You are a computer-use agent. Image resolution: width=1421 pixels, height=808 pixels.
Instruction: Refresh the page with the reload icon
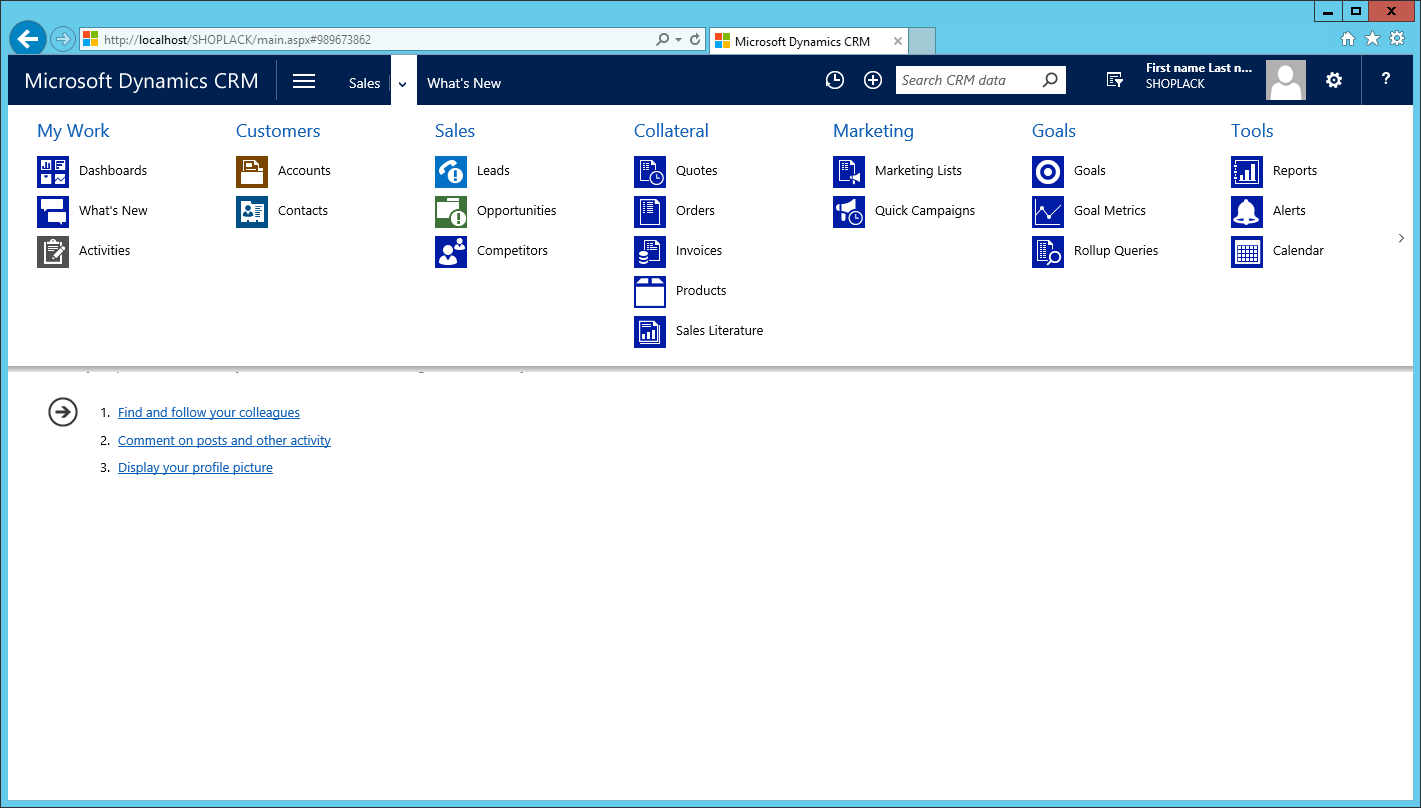695,40
